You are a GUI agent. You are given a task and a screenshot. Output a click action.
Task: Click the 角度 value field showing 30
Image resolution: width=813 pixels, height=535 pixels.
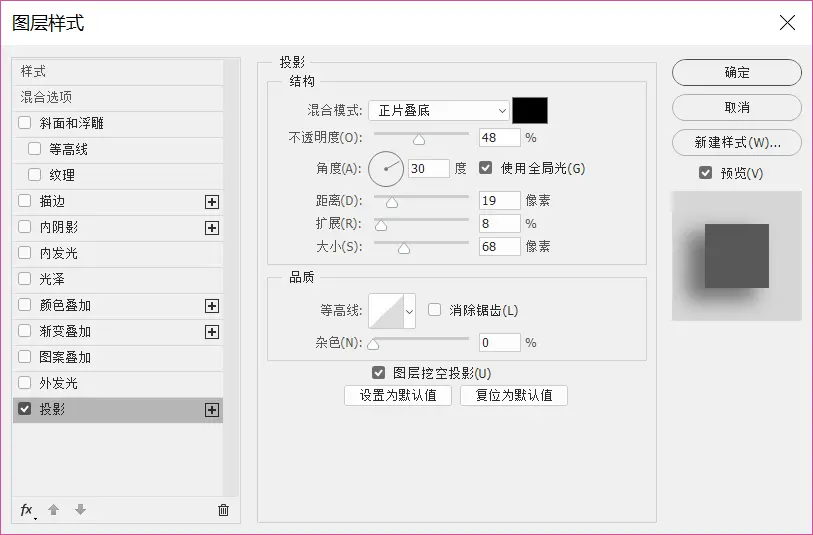pos(429,168)
